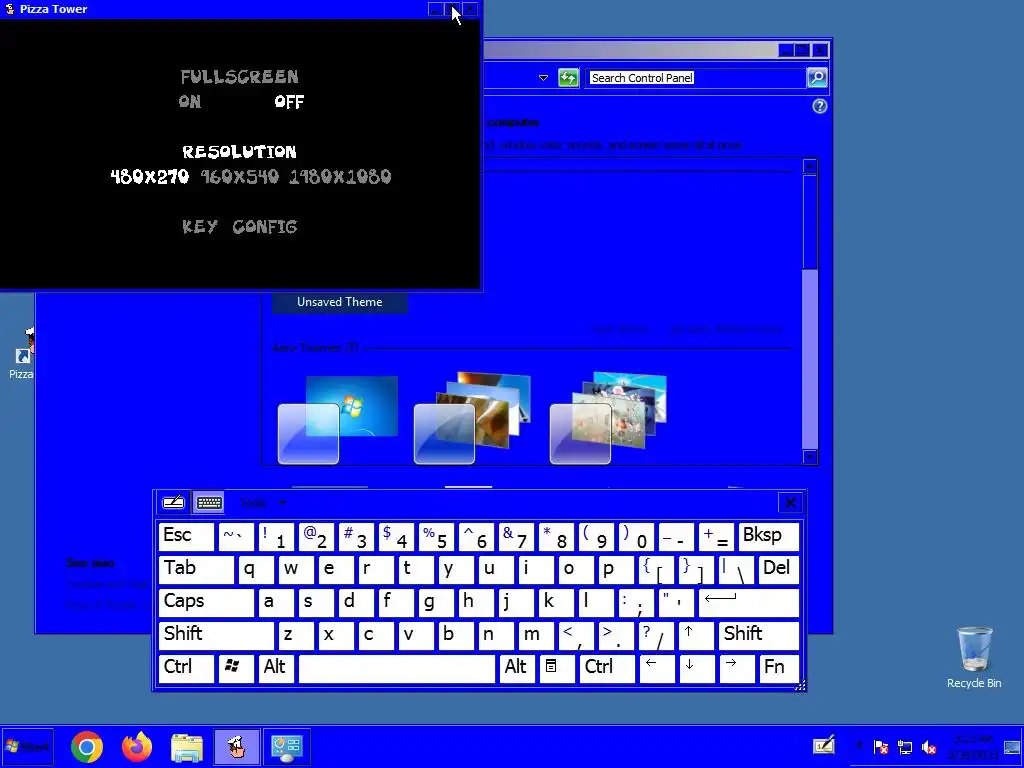Tap the Enter arrow key

(749, 602)
